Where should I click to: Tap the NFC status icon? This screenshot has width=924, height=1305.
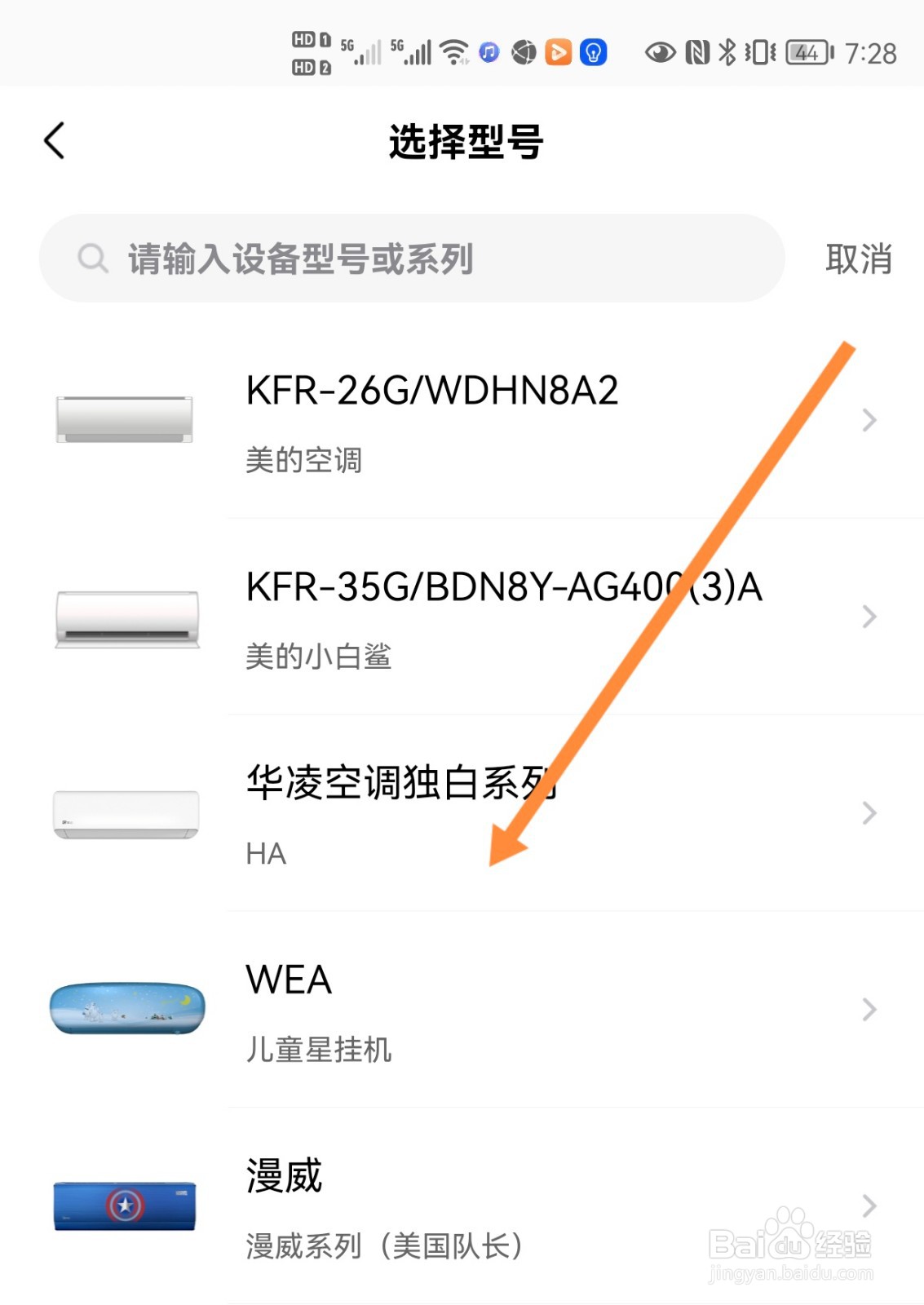pos(697,53)
